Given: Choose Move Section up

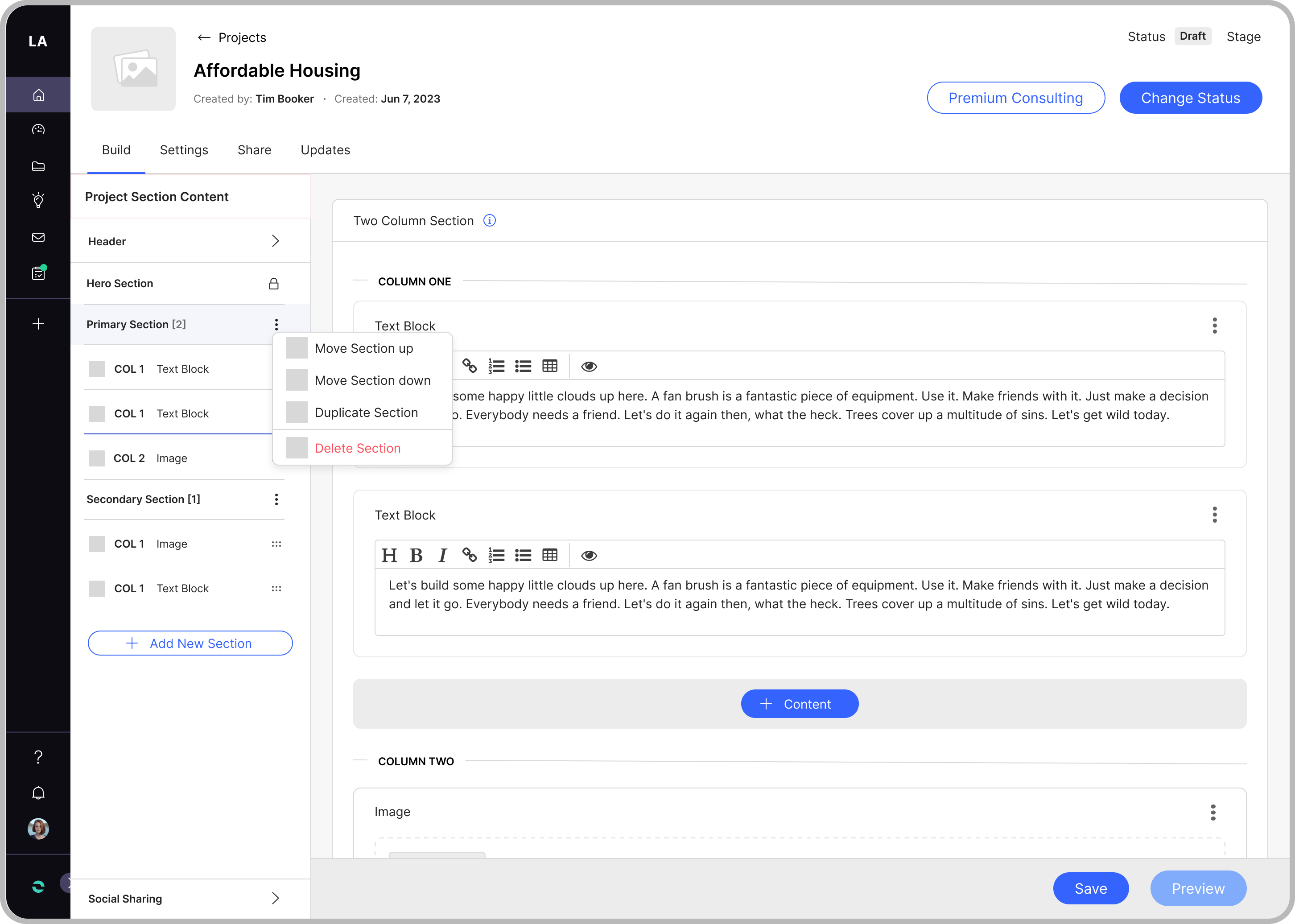Looking at the screenshot, I should (363, 348).
